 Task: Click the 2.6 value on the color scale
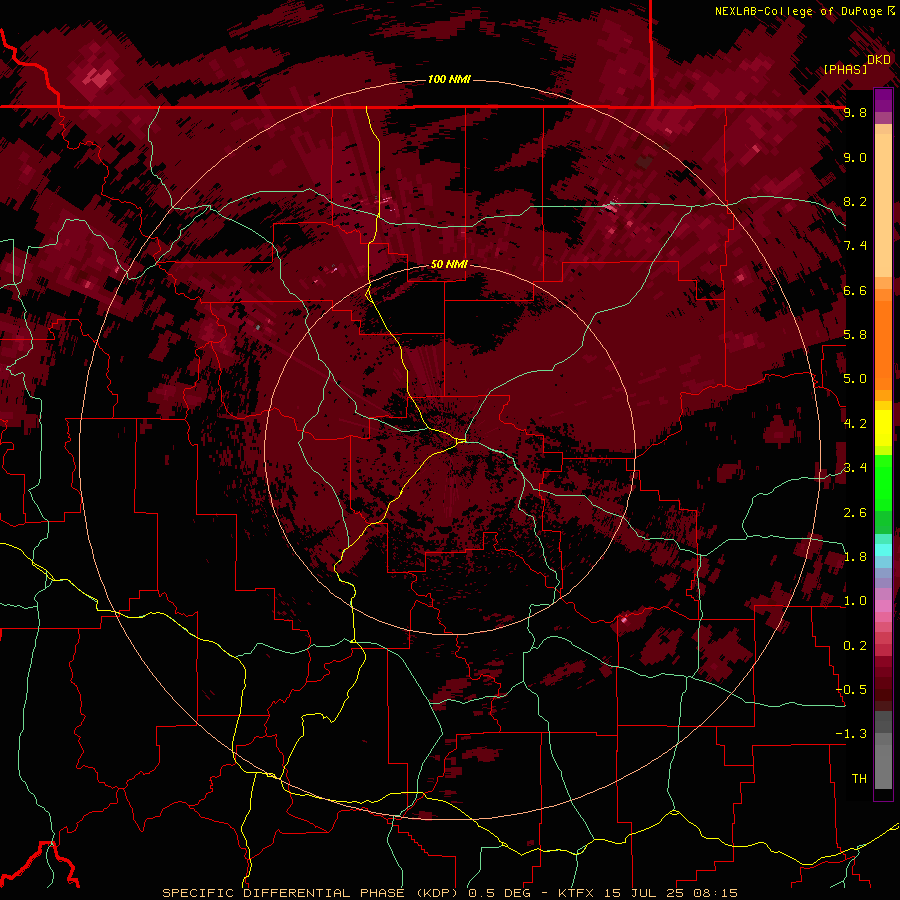pos(855,512)
